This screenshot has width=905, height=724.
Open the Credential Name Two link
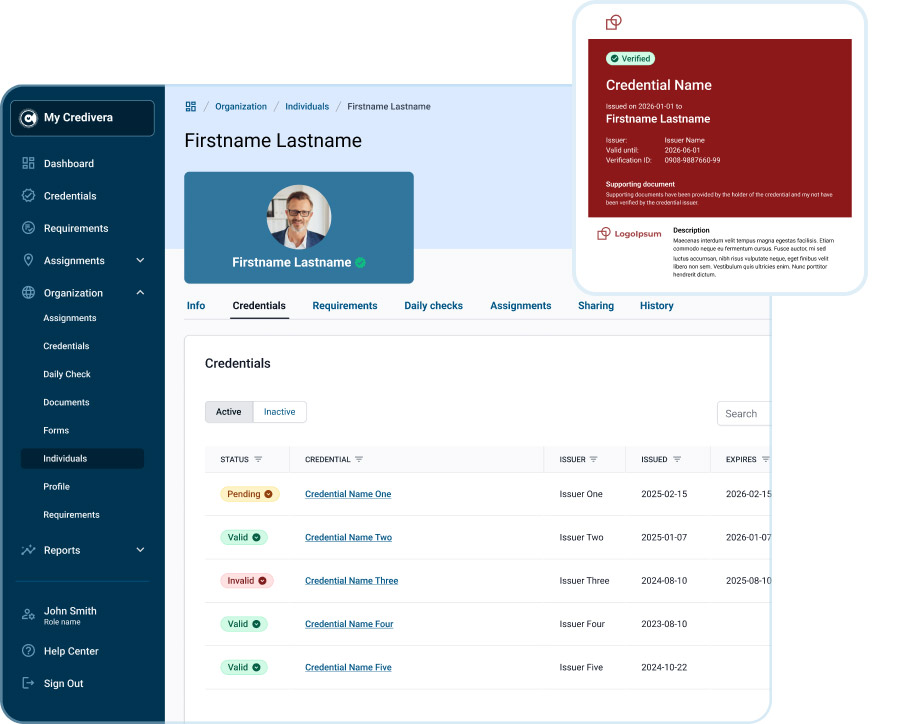point(349,538)
